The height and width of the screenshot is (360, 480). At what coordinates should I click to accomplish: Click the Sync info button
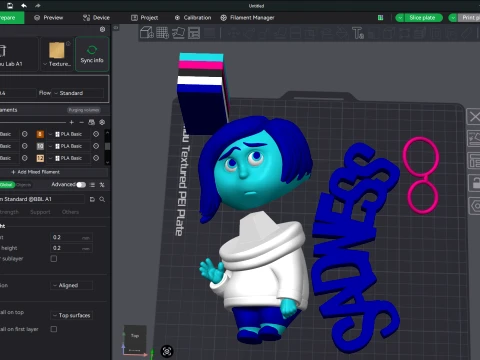point(92,54)
